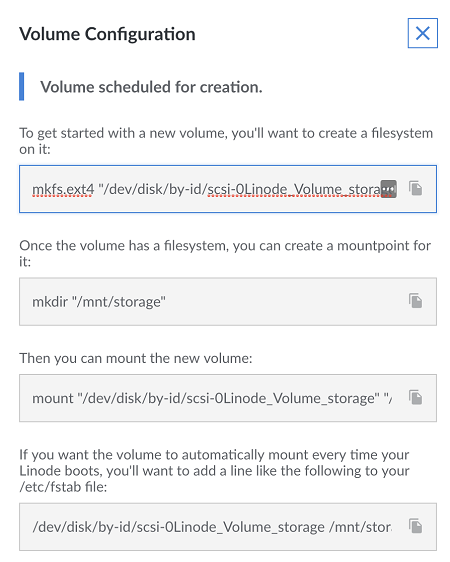Copy the mount volume command
Viewport: 450px width, 562px height.
tap(416, 397)
